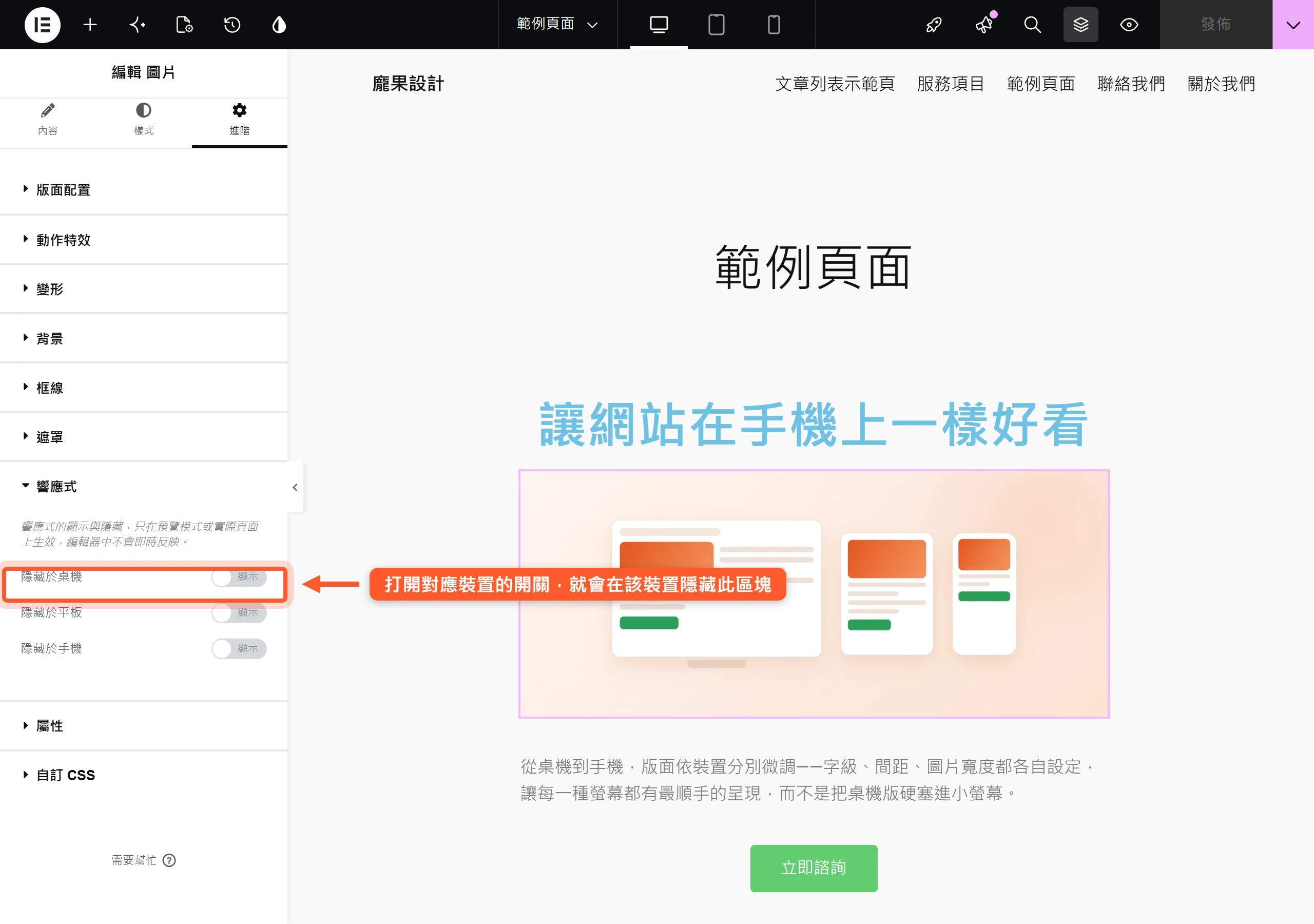Open 聯絡我們 in site menu
This screenshot has width=1314, height=924.
[x=1131, y=84]
